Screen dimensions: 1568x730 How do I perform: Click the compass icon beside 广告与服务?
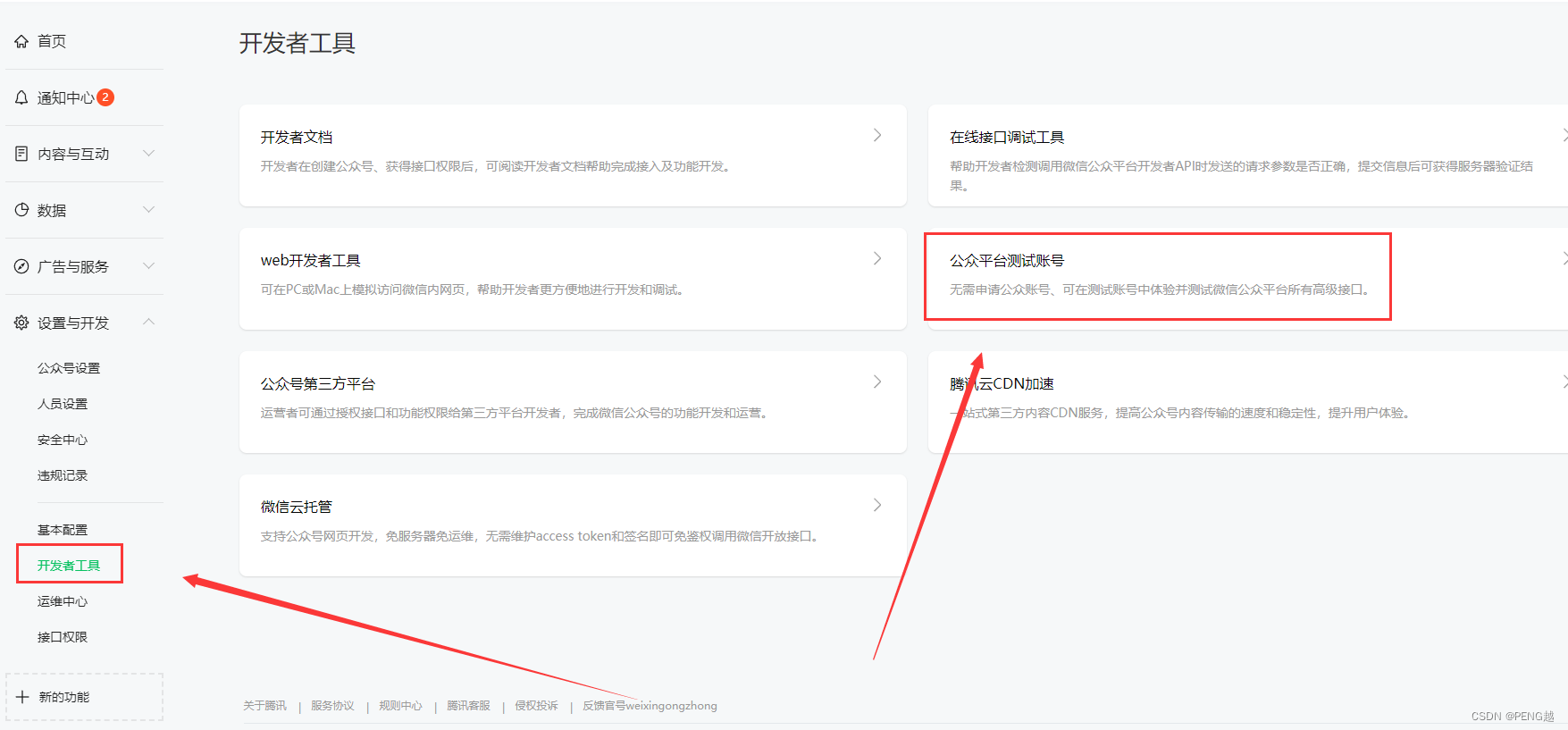(21, 266)
